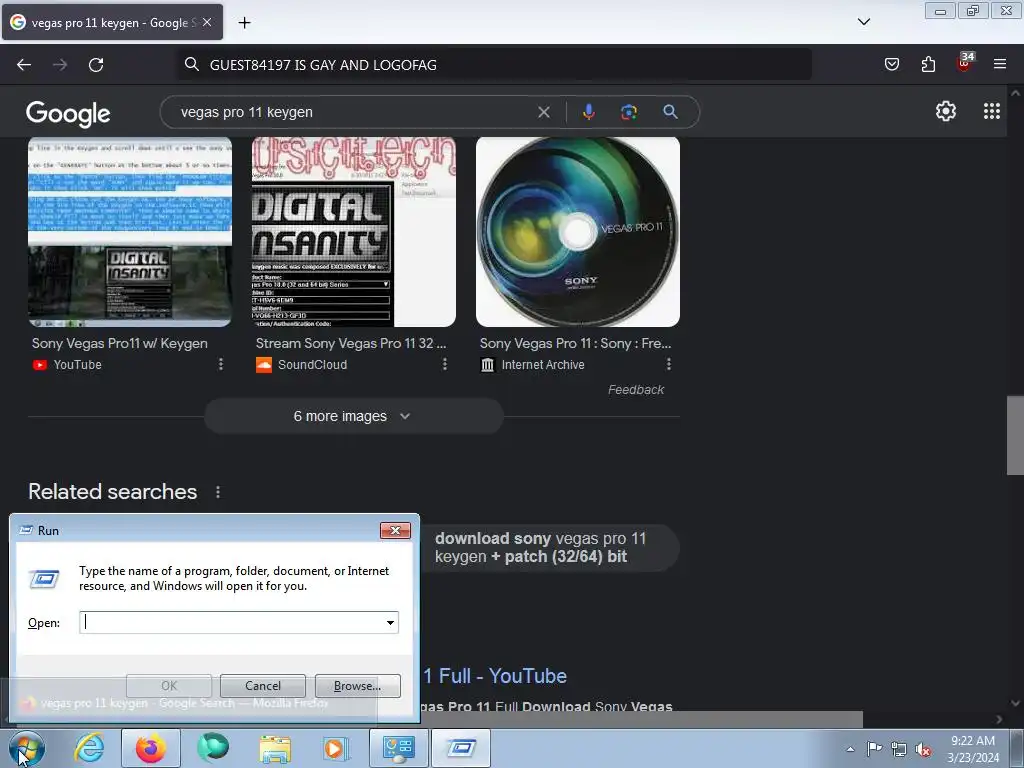This screenshot has width=1024, height=768.
Task: Go back with the browser back arrow
Action: (x=24, y=65)
